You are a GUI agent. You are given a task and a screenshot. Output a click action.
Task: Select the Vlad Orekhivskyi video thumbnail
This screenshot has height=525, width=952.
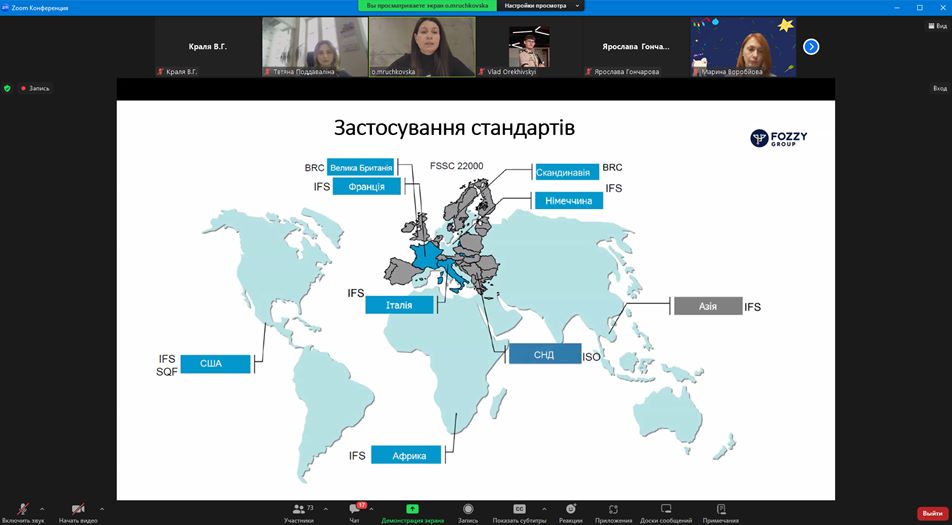[x=528, y=46]
